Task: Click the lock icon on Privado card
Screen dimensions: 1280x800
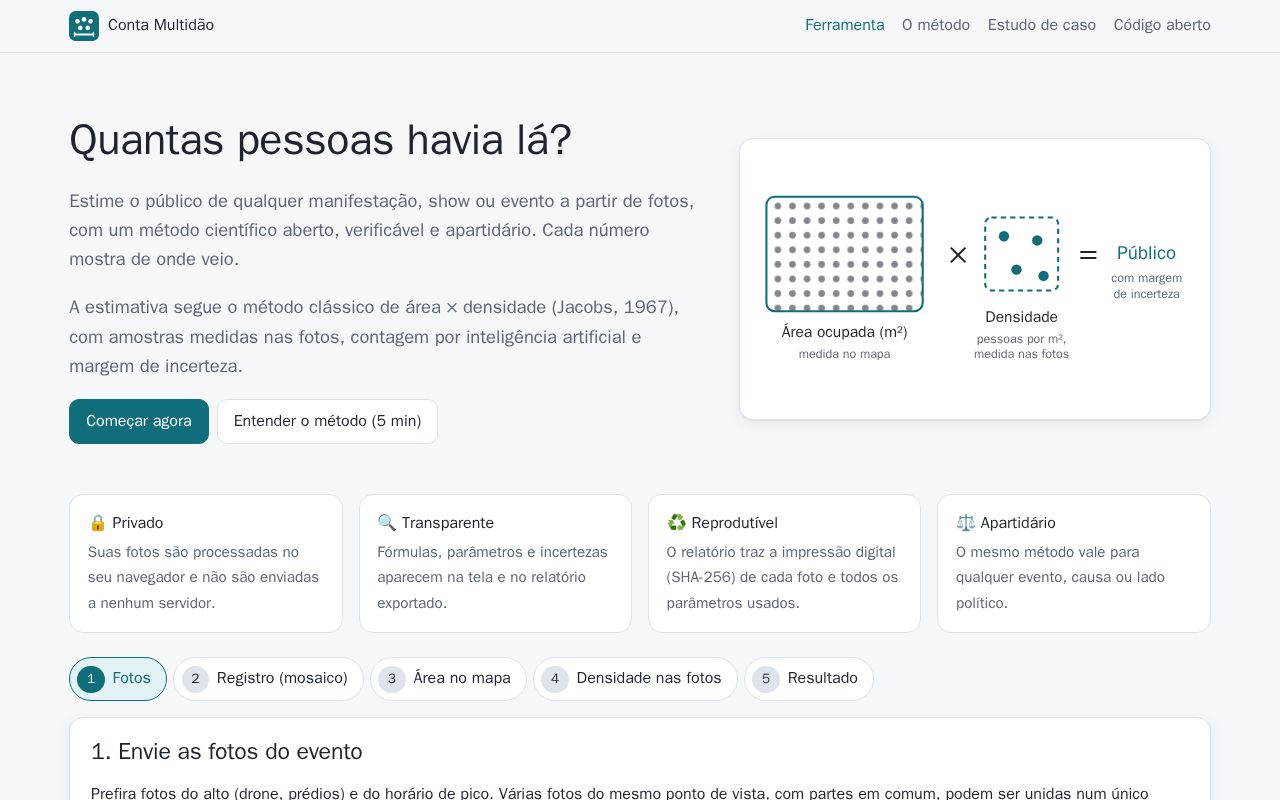Action: [x=97, y=523]
